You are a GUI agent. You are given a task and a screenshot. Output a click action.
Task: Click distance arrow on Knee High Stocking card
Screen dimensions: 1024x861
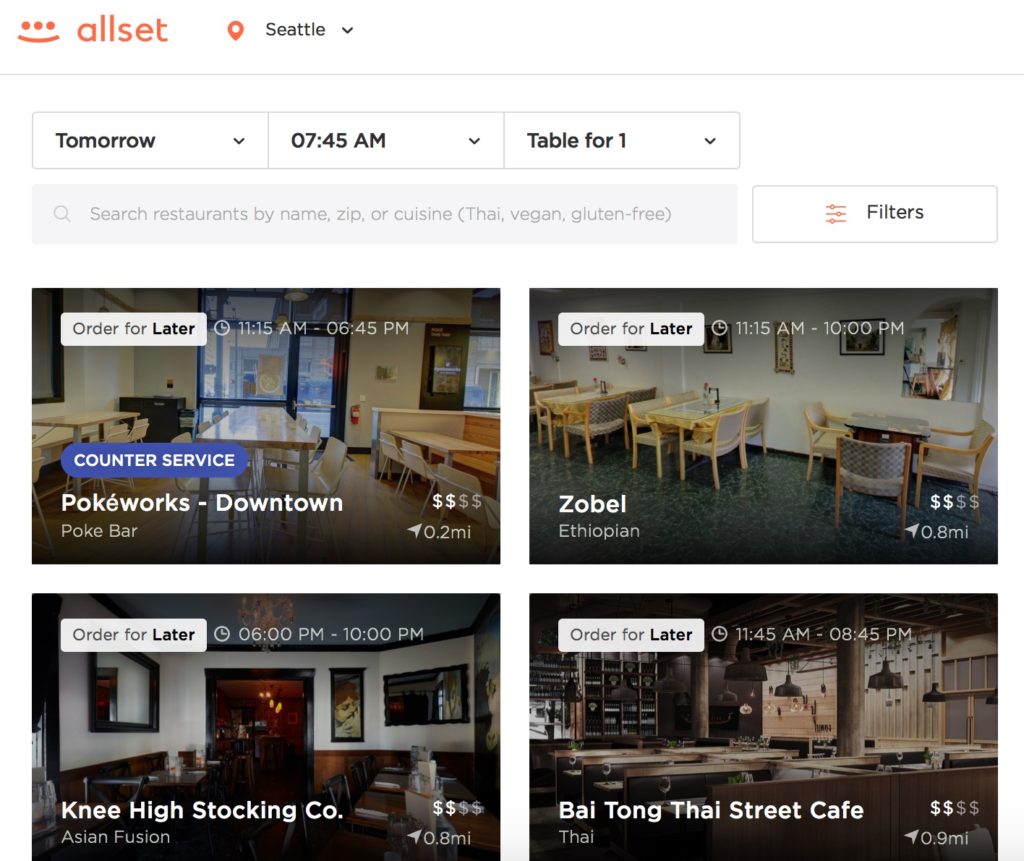click(414, 836)
